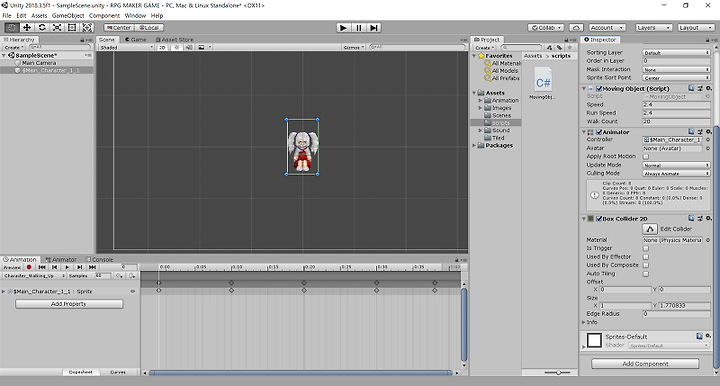Switch to the Console tab
Image resolution: width=720 pixels, height=386 pixels.
(x=100, y=259)
